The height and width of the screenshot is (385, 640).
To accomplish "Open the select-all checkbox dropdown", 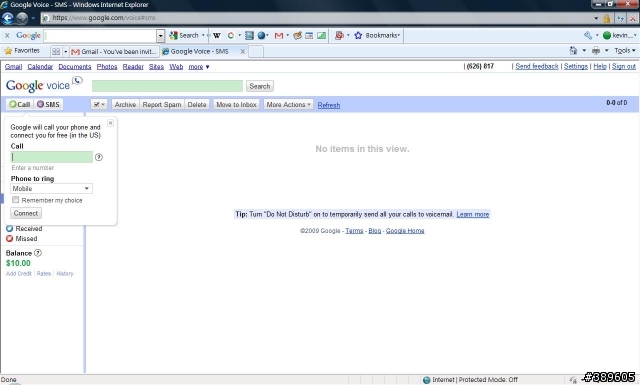I will coord(99,105).
